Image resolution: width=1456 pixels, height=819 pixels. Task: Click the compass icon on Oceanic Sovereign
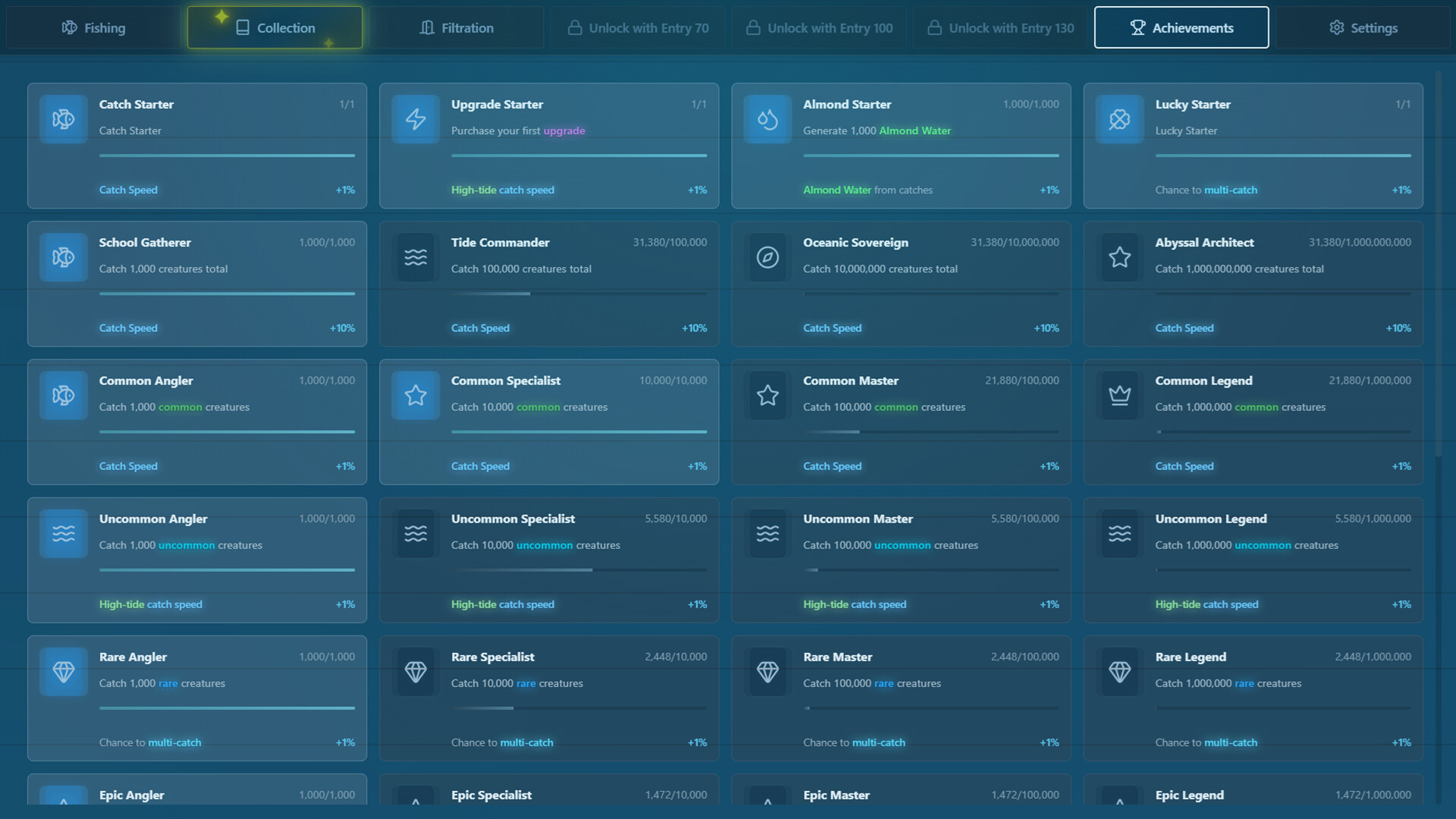(x=767, y=257)
